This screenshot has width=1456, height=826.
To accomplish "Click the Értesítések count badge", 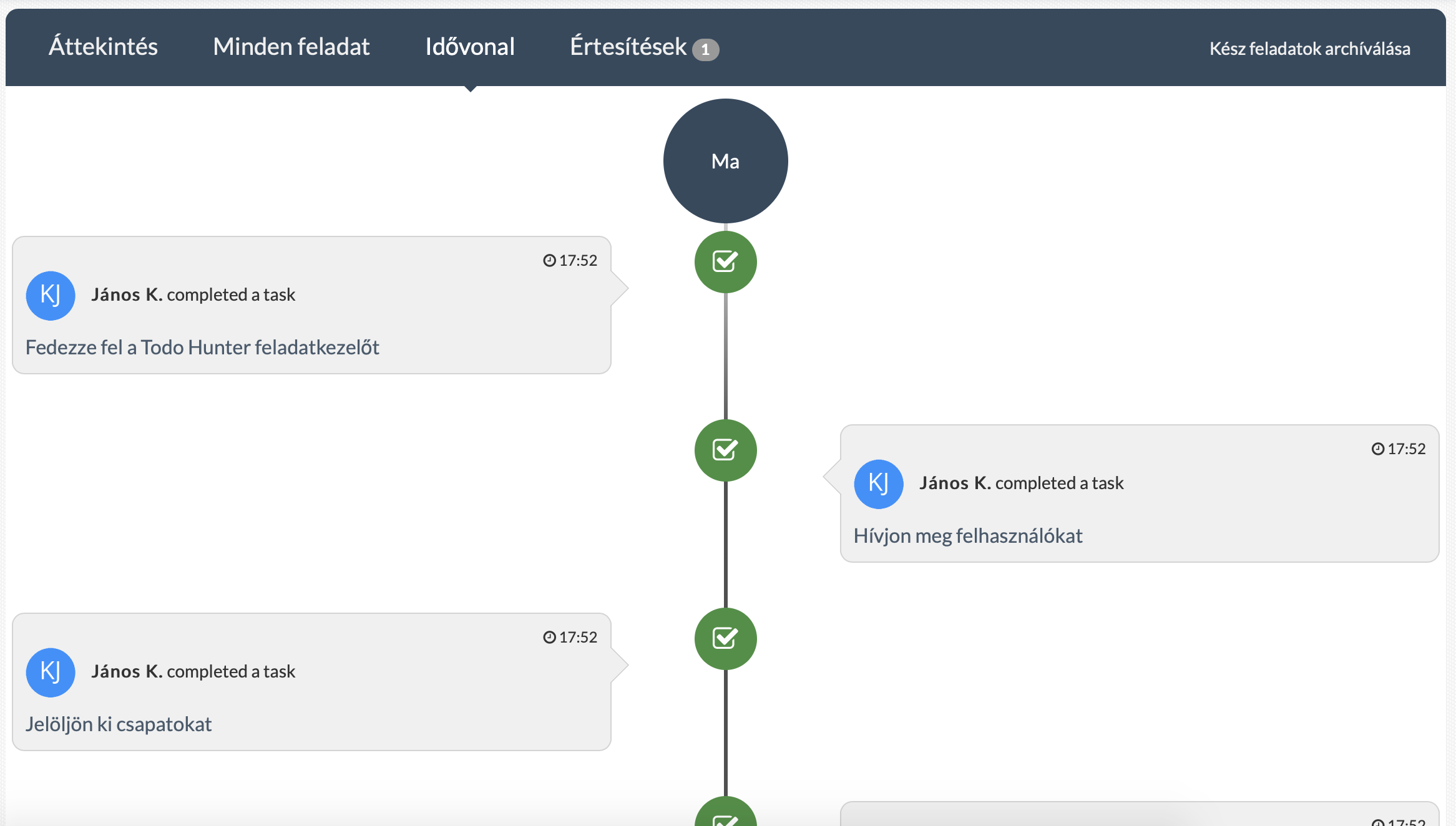I will 705,49.
